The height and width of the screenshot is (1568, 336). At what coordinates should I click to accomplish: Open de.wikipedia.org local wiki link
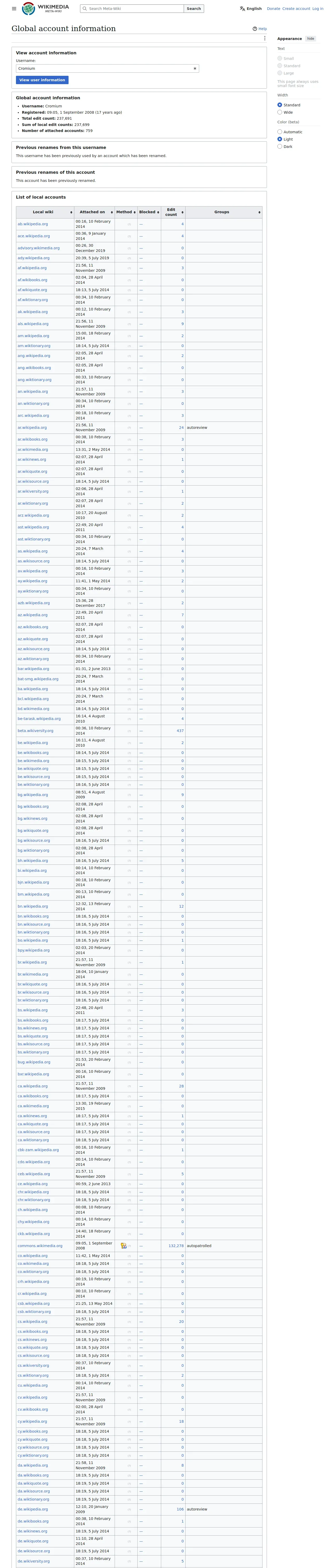pos(33,1509)
